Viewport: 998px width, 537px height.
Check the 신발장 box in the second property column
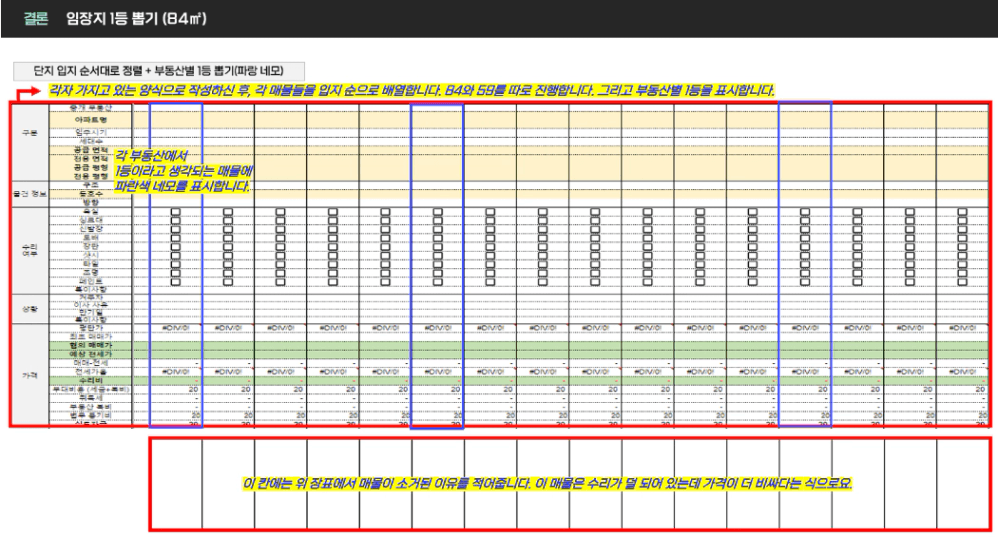click(228, 229)
